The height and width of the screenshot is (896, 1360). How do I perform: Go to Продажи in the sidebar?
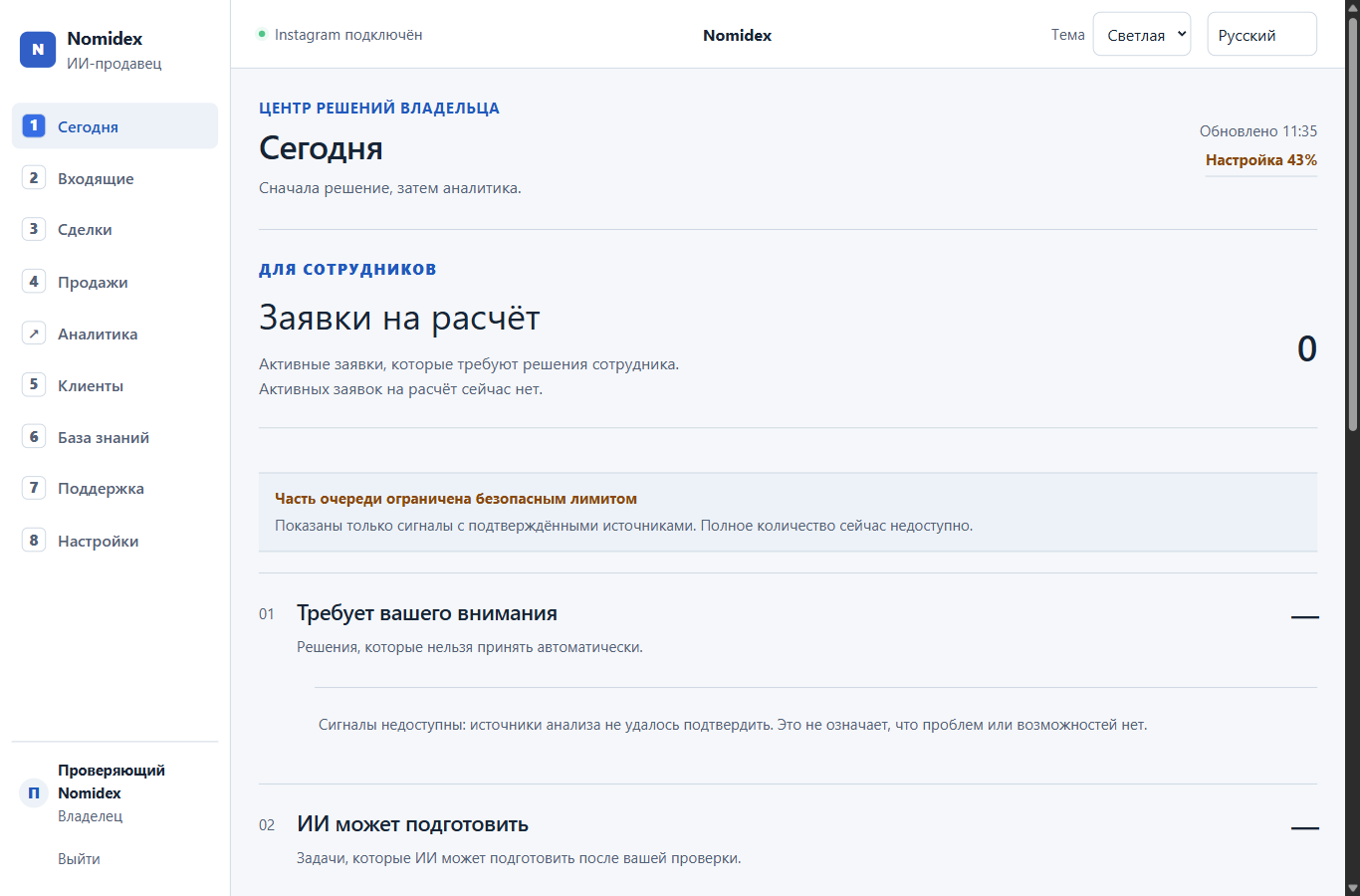(x=114, y=282)
